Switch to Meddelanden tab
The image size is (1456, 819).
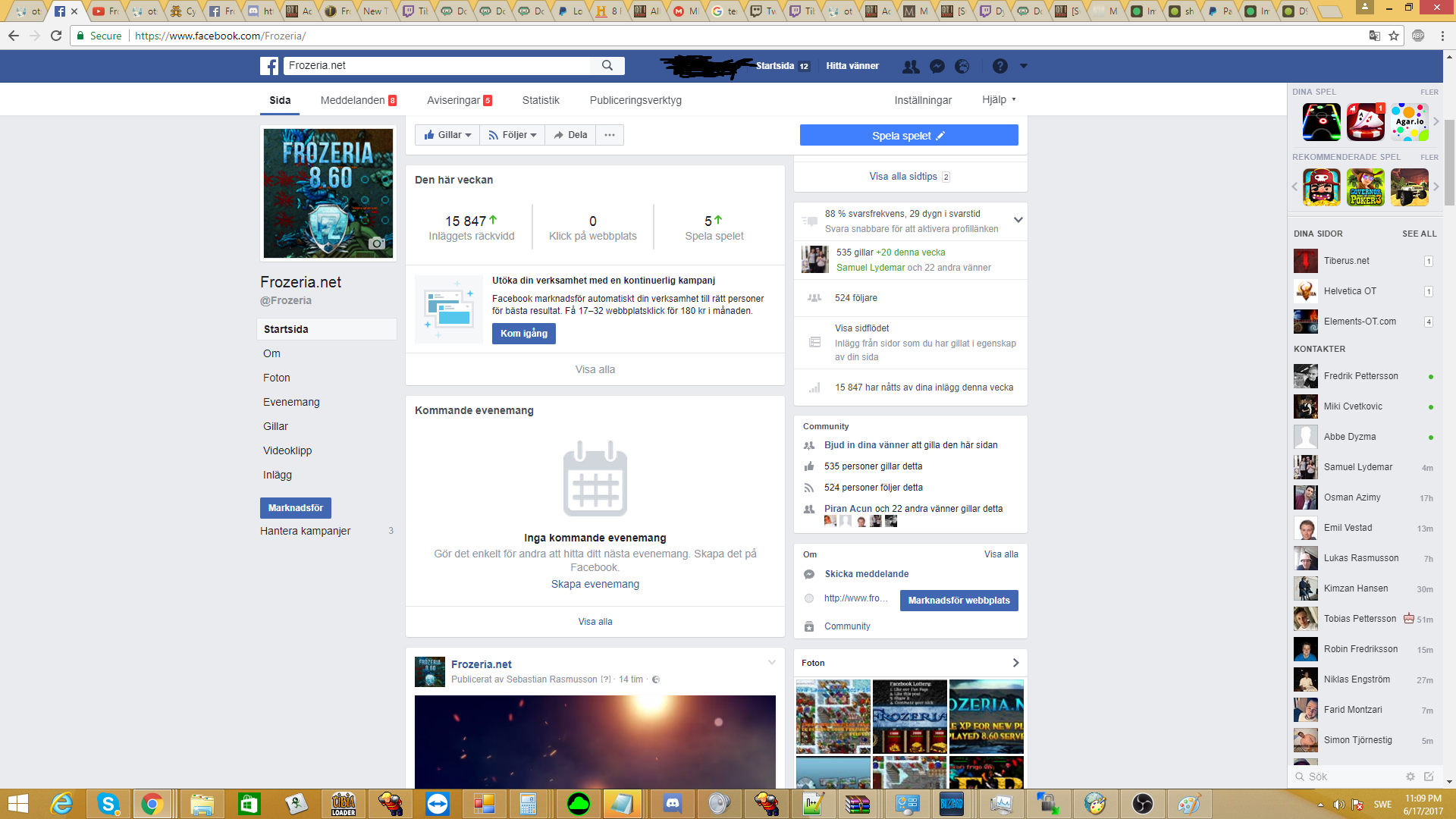(x=358, y=100)
